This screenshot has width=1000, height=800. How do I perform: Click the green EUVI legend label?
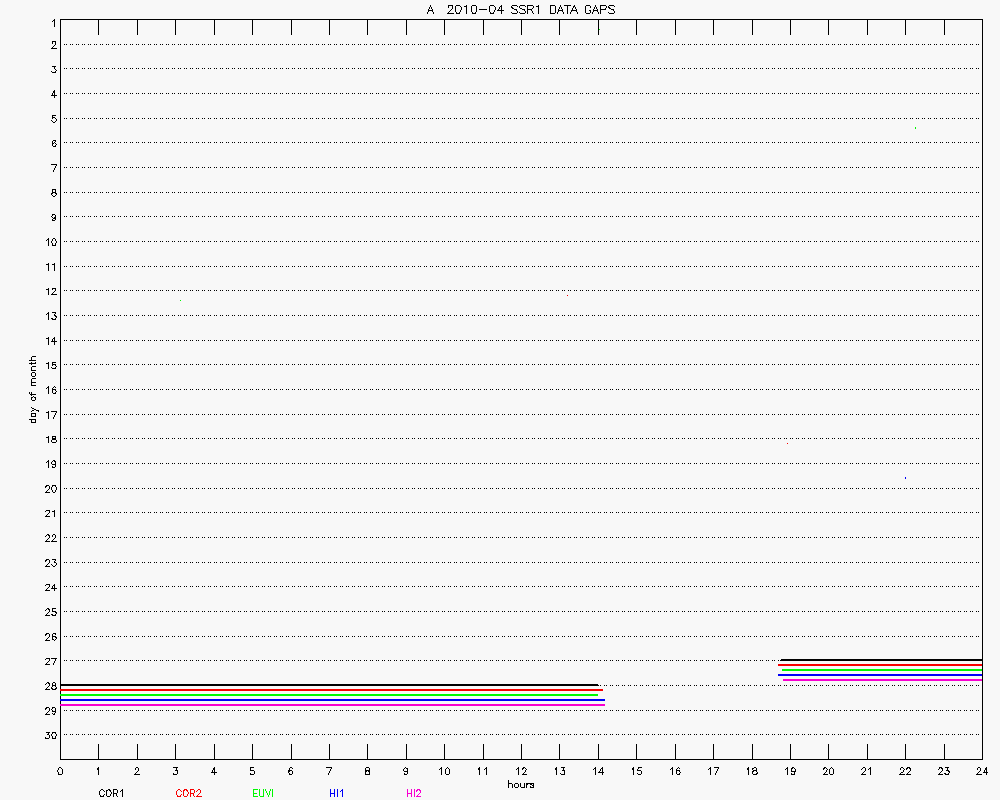pyautogui.click(x=264, y=793)
